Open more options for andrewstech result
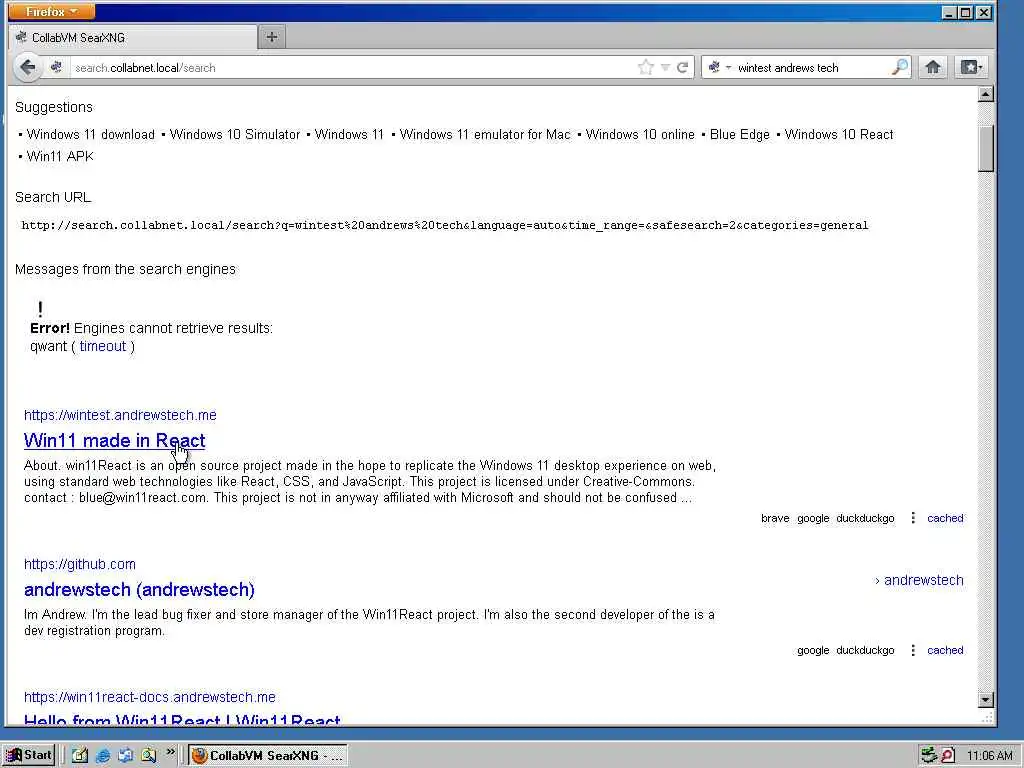Screen dimensions: 1024x768 pyautogui.click(x=912, y=650)
